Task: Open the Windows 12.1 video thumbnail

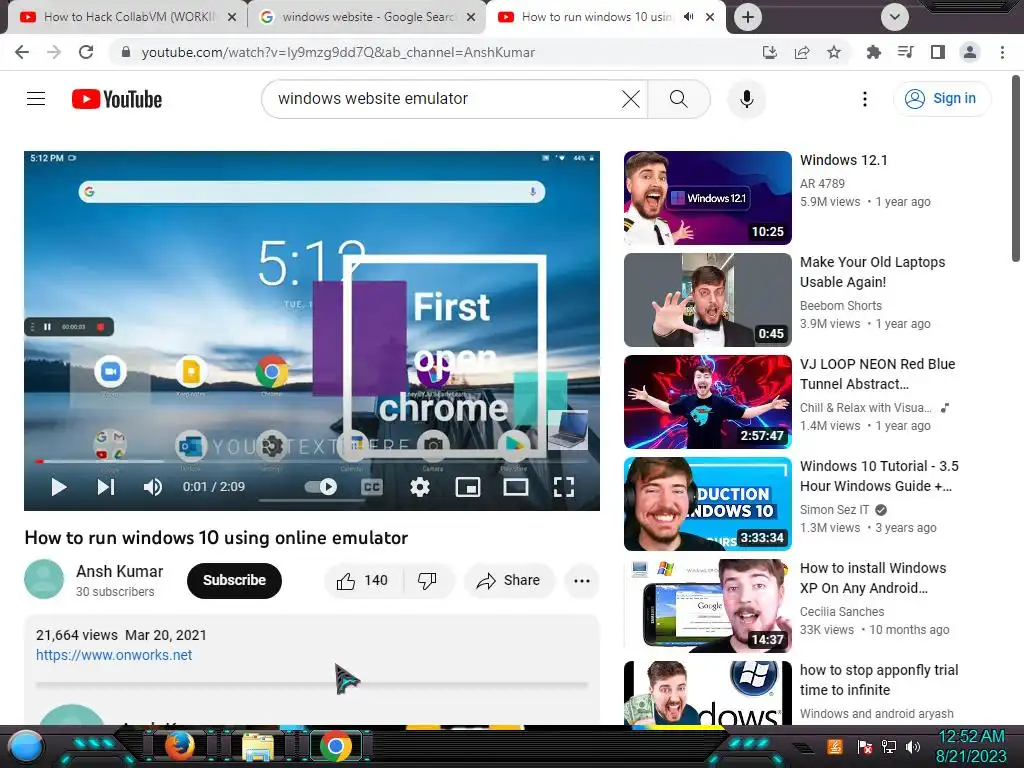Action: click(707, 198)
